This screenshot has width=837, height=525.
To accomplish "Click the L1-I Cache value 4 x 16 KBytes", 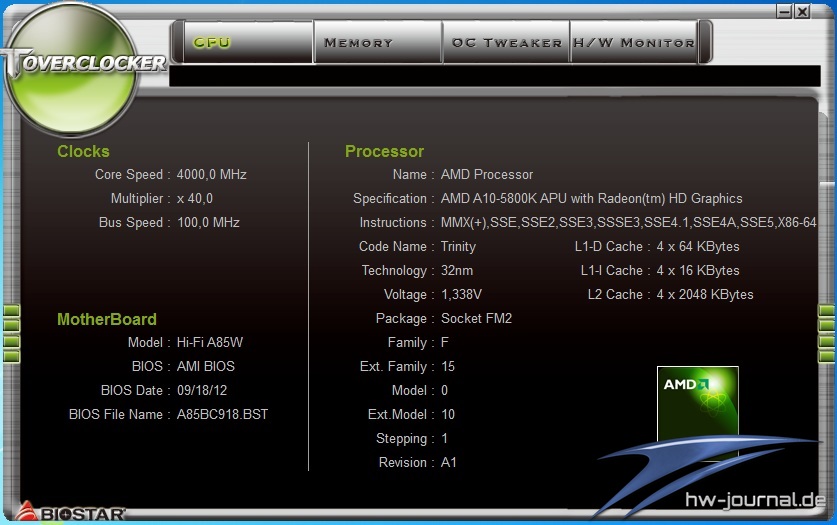I will 698,271.
